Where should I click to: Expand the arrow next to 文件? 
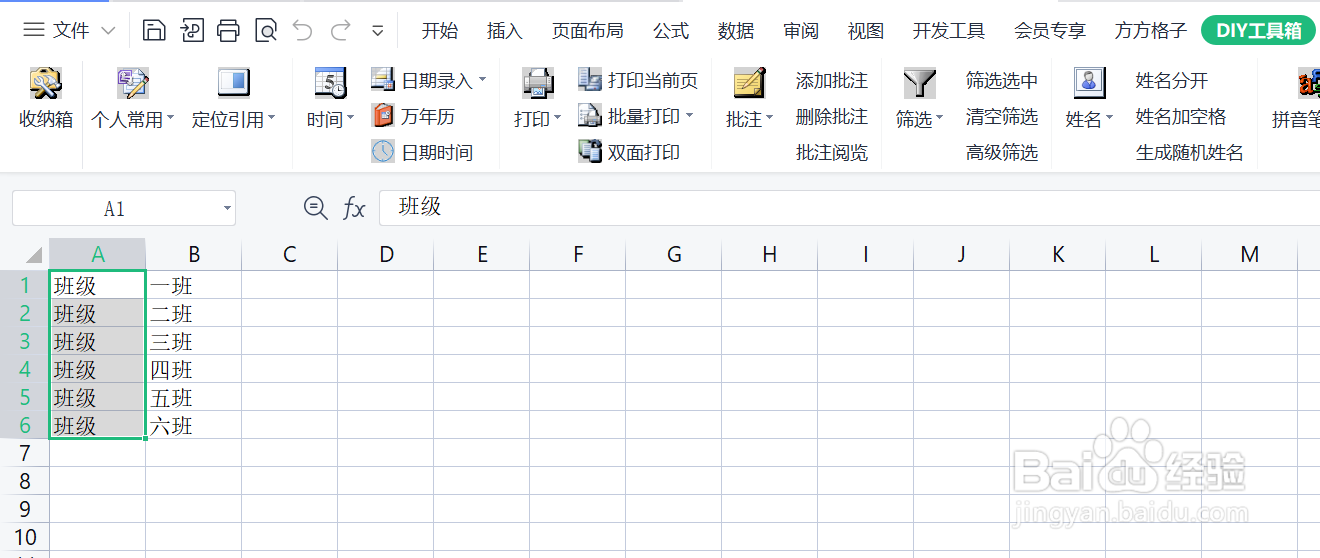click(x=108, y=31)
